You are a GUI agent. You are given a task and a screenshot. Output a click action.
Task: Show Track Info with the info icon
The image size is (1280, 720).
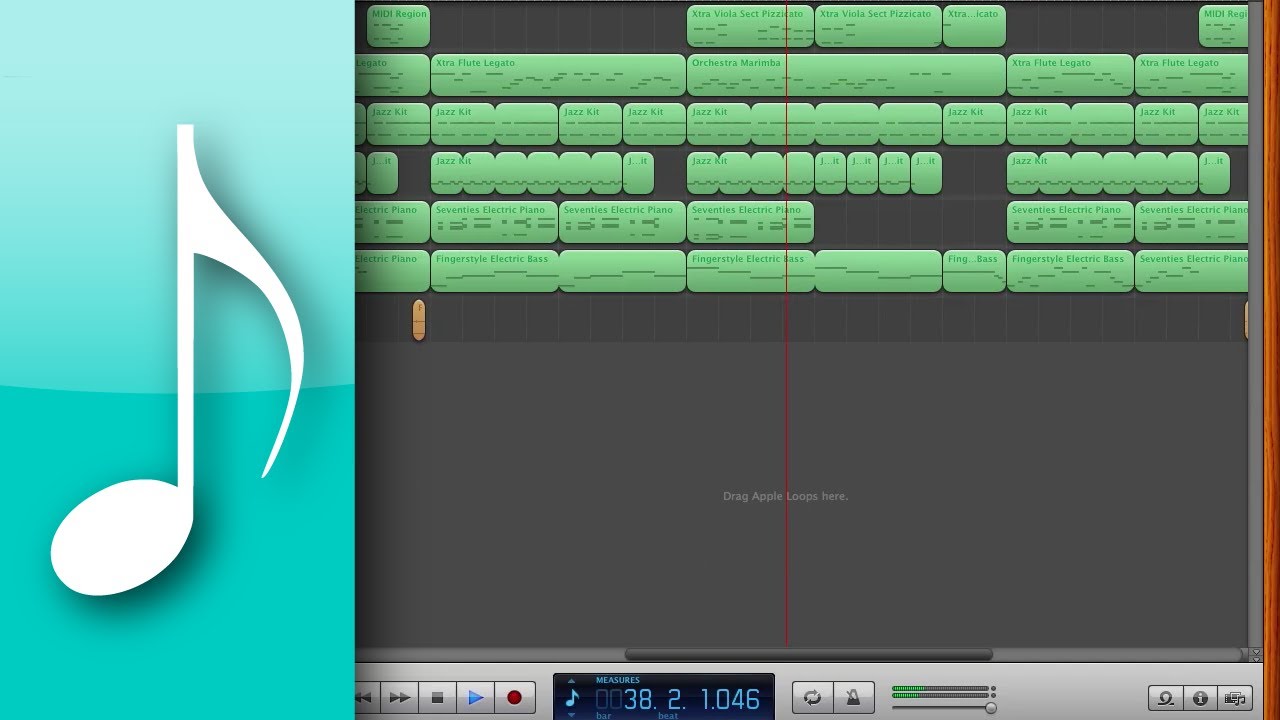point(1201,698)
